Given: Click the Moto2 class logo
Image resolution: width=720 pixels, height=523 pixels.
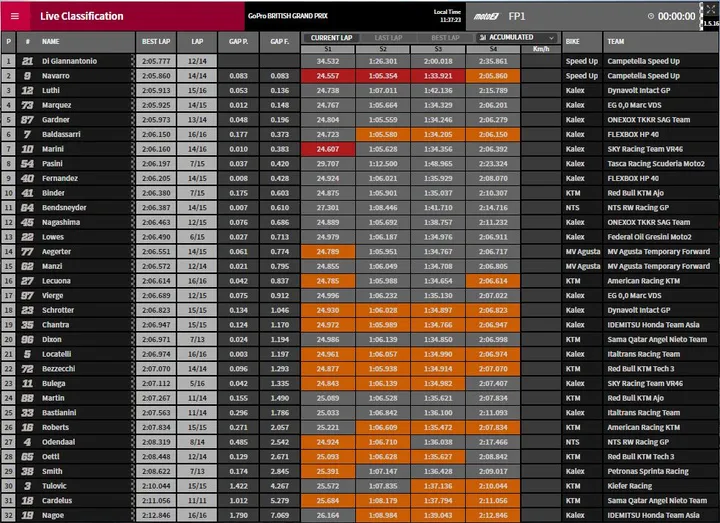Looking at the screenshot, I should [x=486, y=17].
